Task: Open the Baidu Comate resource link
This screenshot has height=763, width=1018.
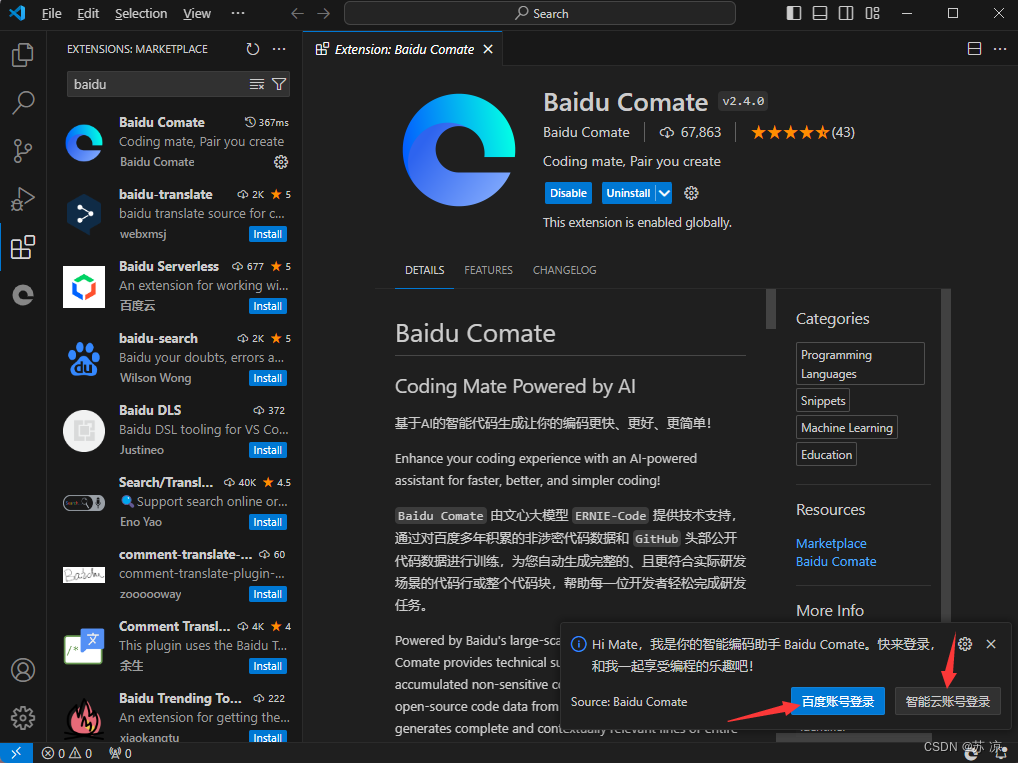Action: pos(836,562)
